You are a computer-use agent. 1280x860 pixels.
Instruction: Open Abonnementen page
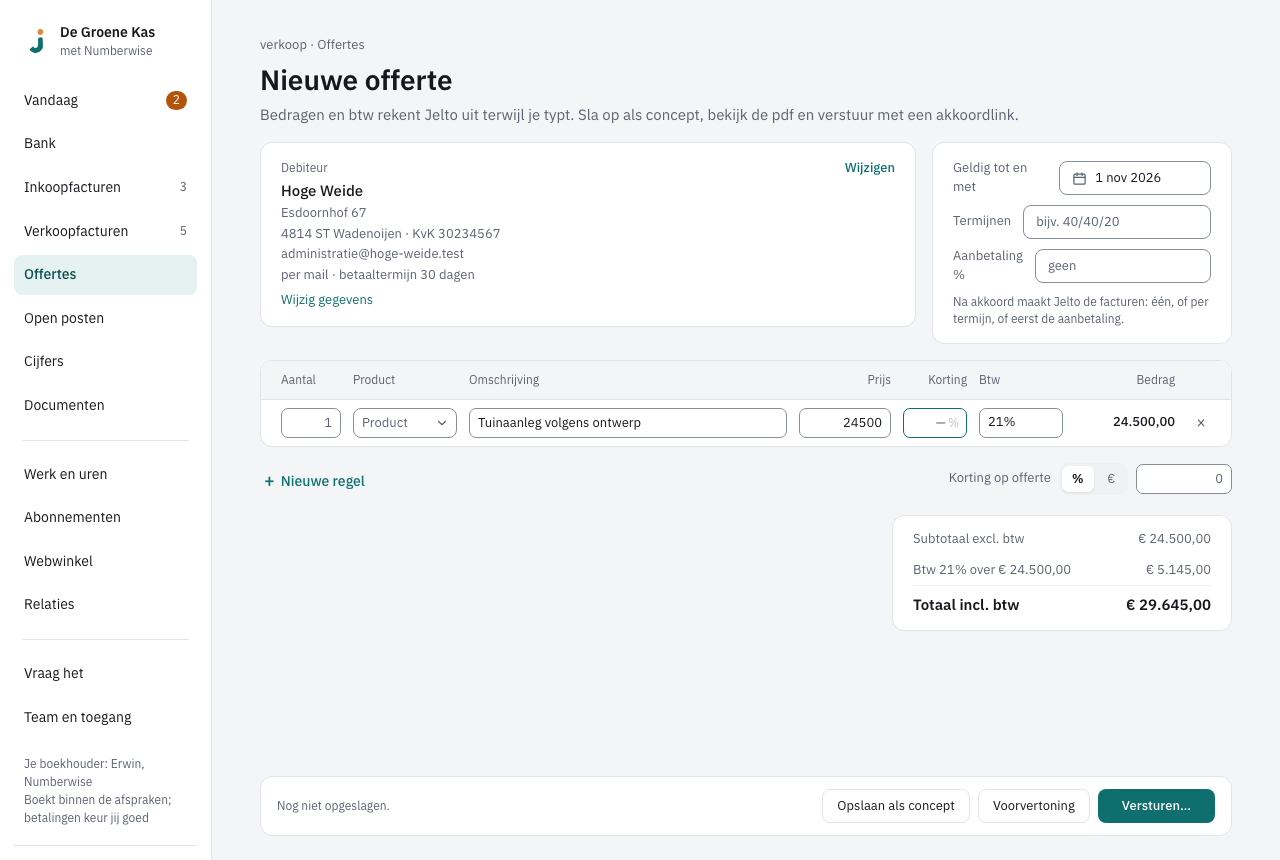click(105, 517)
